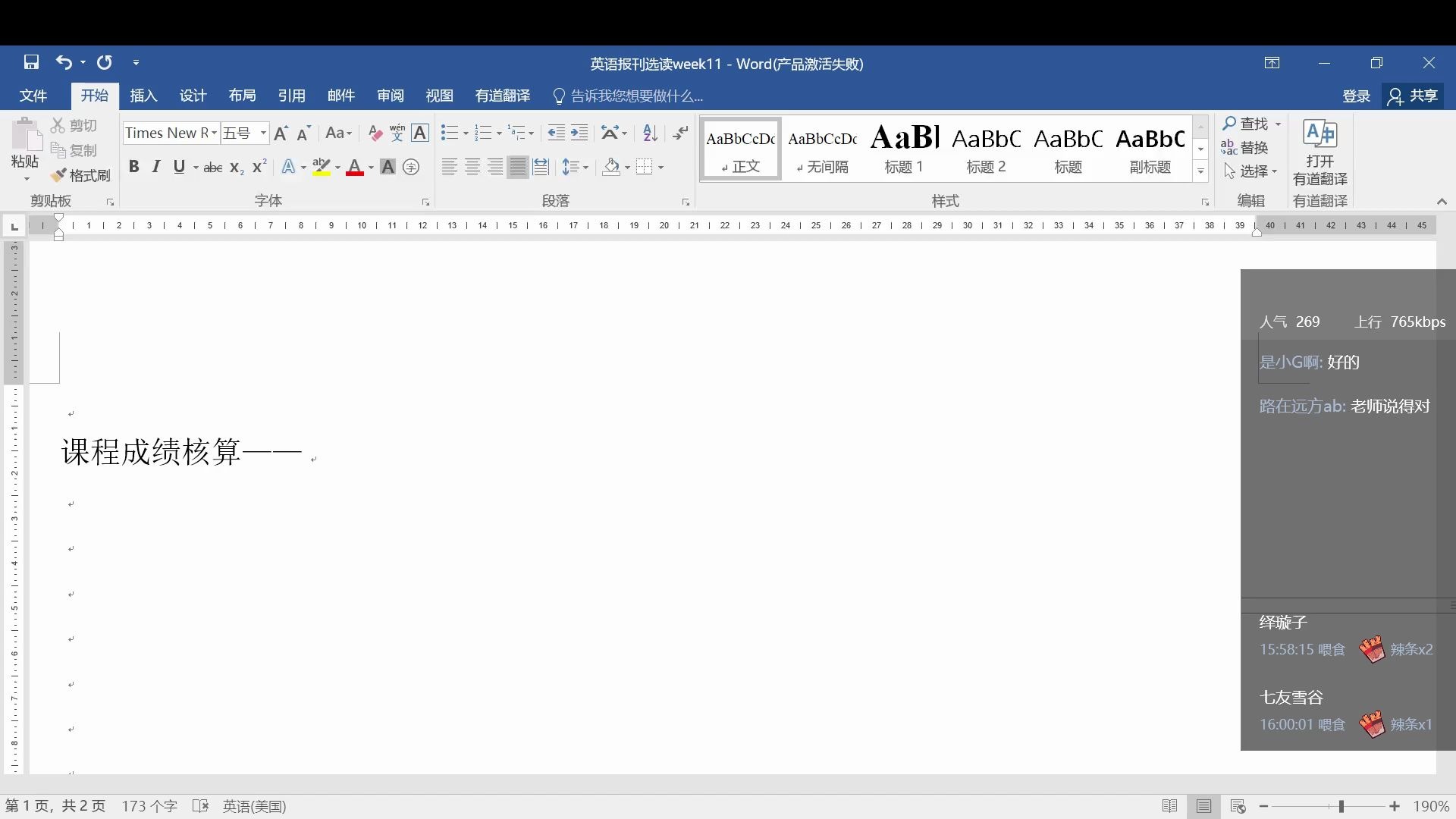Apply character border icon
This screenshot has width=1456, height=819.
(420, 133)
